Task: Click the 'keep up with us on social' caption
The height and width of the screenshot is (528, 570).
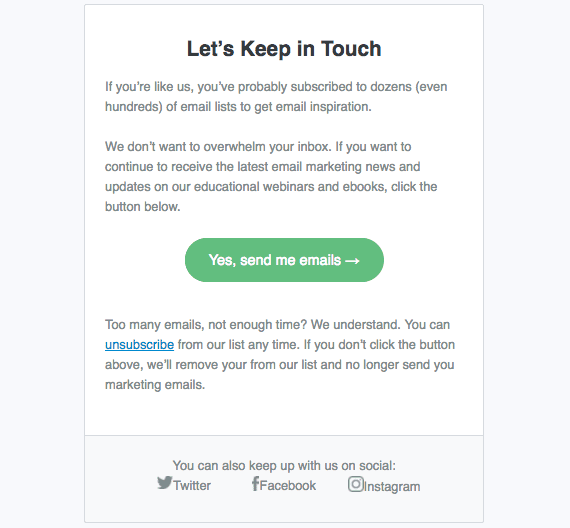Action: click(284, 465)
